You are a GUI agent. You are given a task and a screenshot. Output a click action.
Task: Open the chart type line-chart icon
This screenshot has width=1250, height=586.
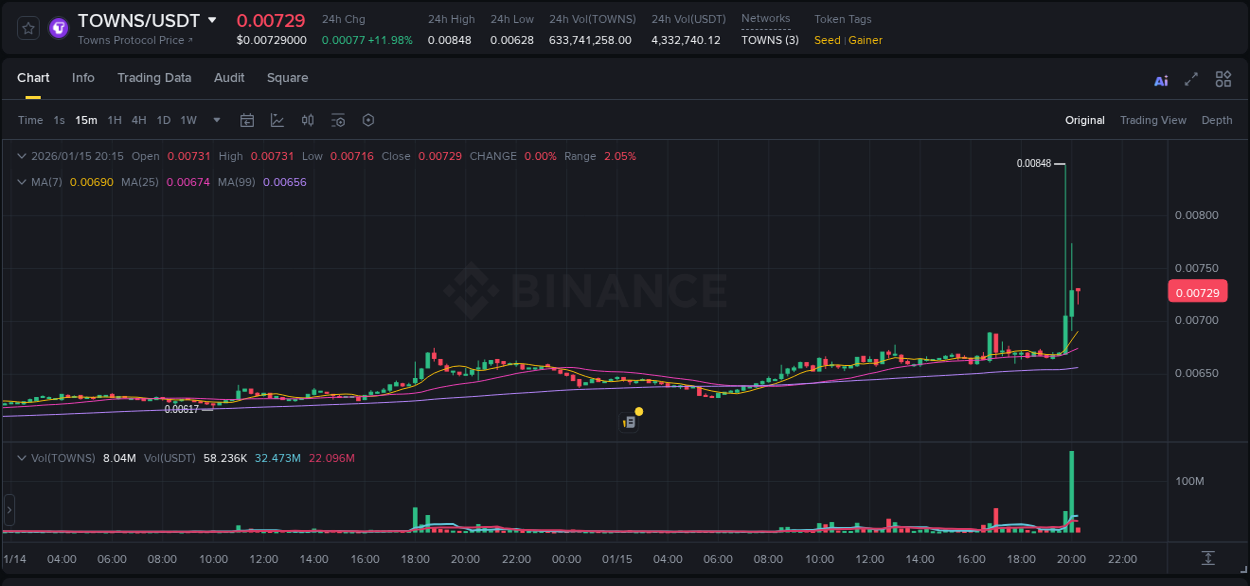(x=277, y=120)
